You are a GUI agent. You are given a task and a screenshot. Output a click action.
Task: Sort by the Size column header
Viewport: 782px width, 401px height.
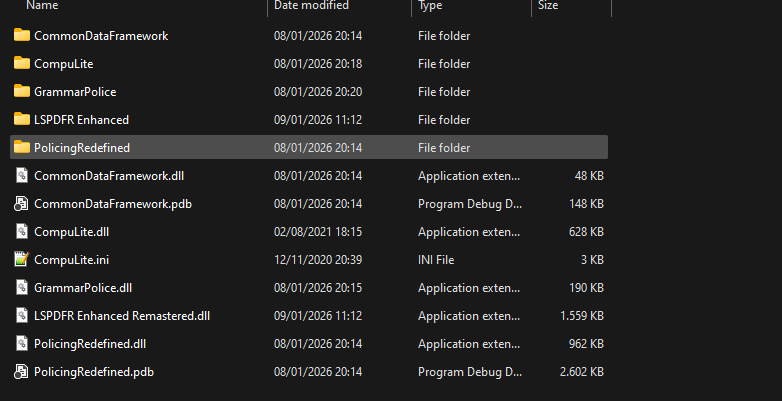pyautogui.click(x=548, y=5)
